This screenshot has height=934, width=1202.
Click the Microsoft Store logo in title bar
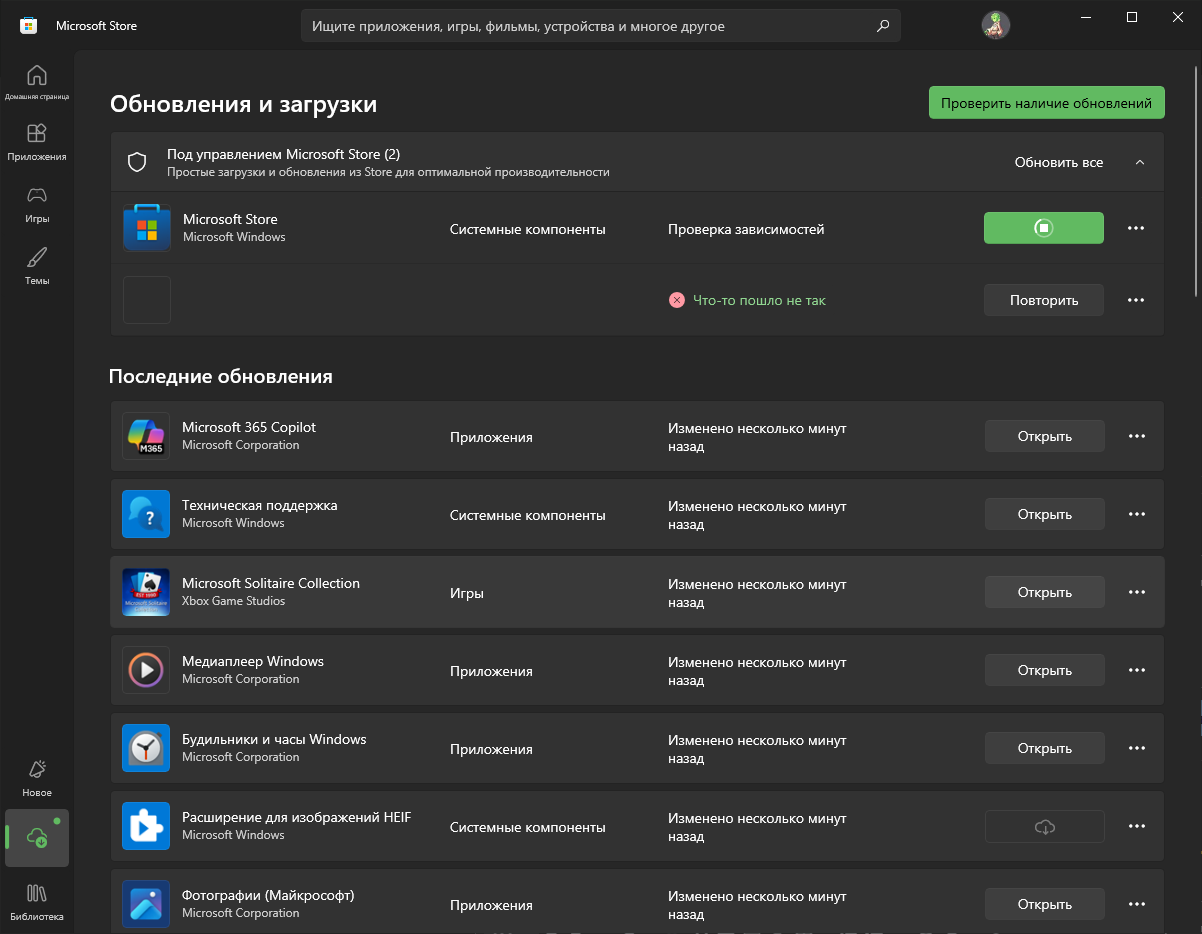[29, 26]
